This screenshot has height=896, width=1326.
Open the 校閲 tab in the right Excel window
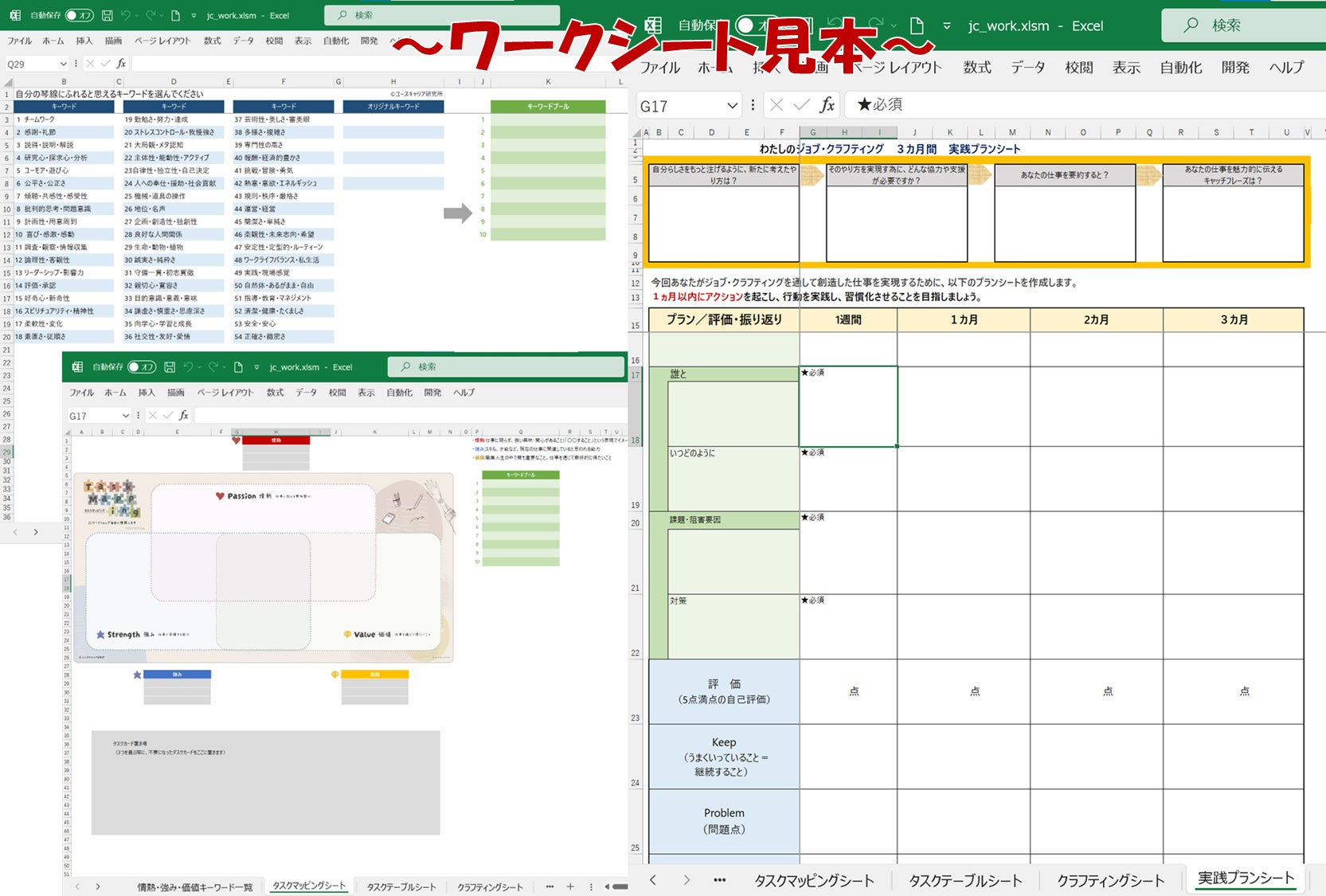pyautogui.click(x=1079, y=68)
